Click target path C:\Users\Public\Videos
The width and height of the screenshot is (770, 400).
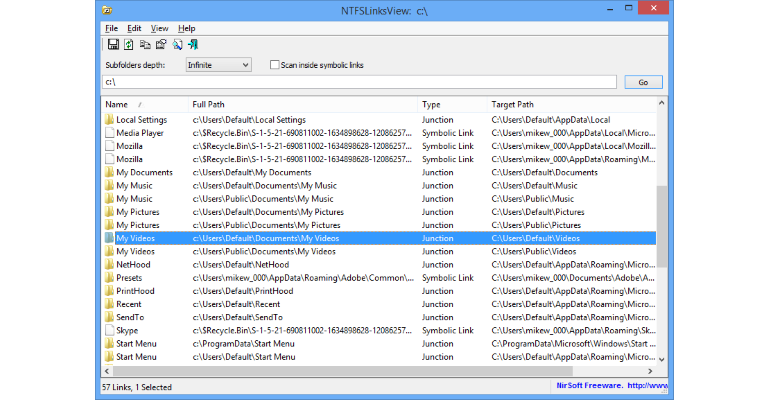click(x=534, y=251)
